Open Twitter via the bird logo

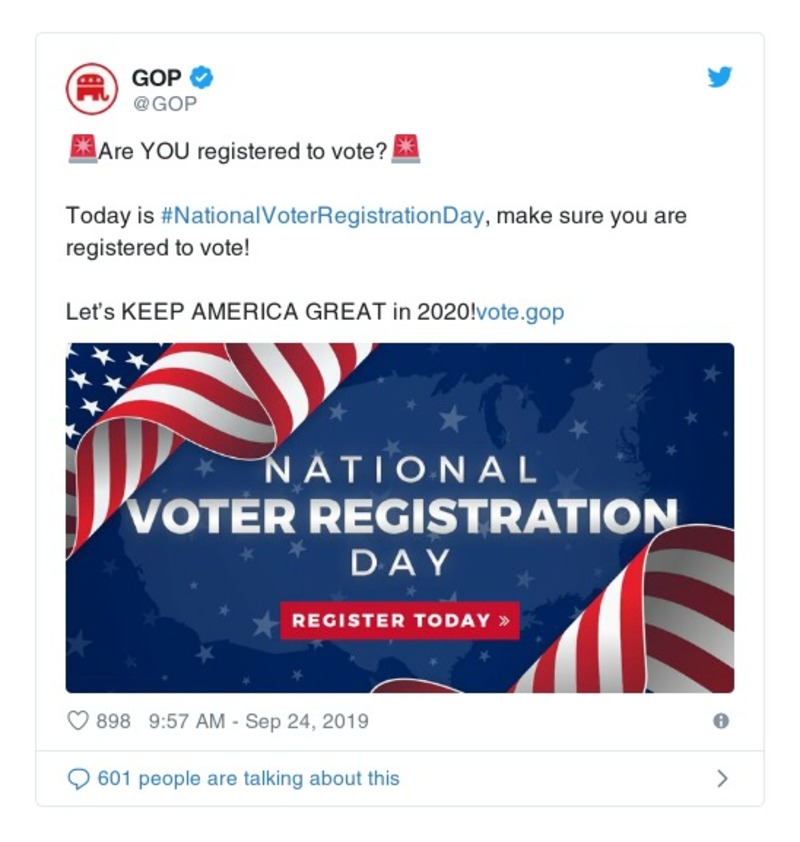point(720,78)
